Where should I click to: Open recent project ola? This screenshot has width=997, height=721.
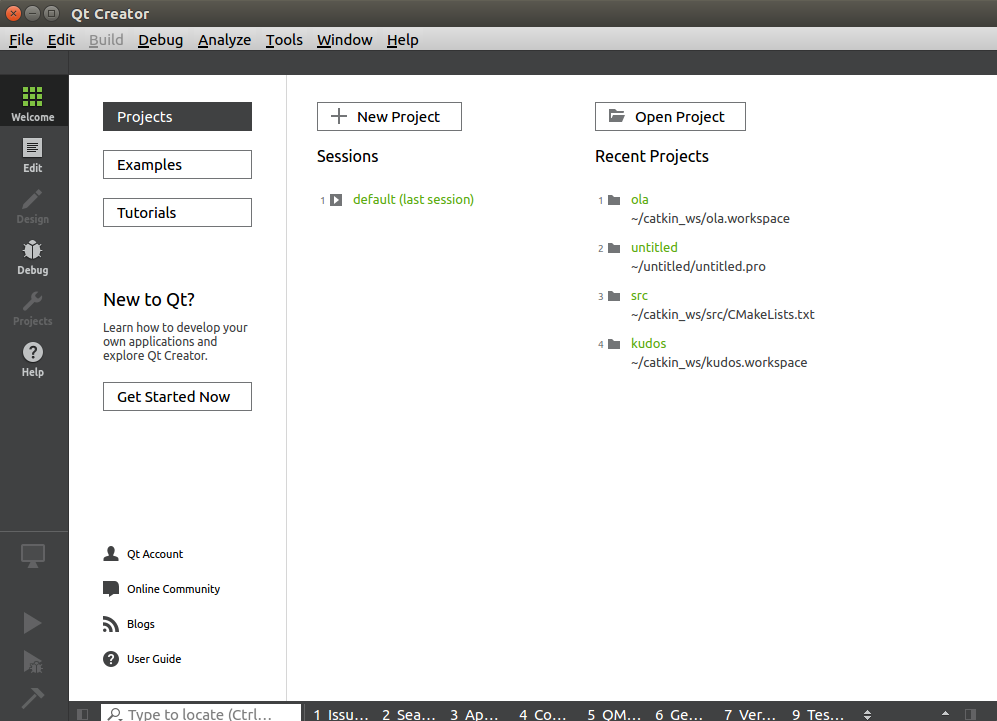(640, 200)
